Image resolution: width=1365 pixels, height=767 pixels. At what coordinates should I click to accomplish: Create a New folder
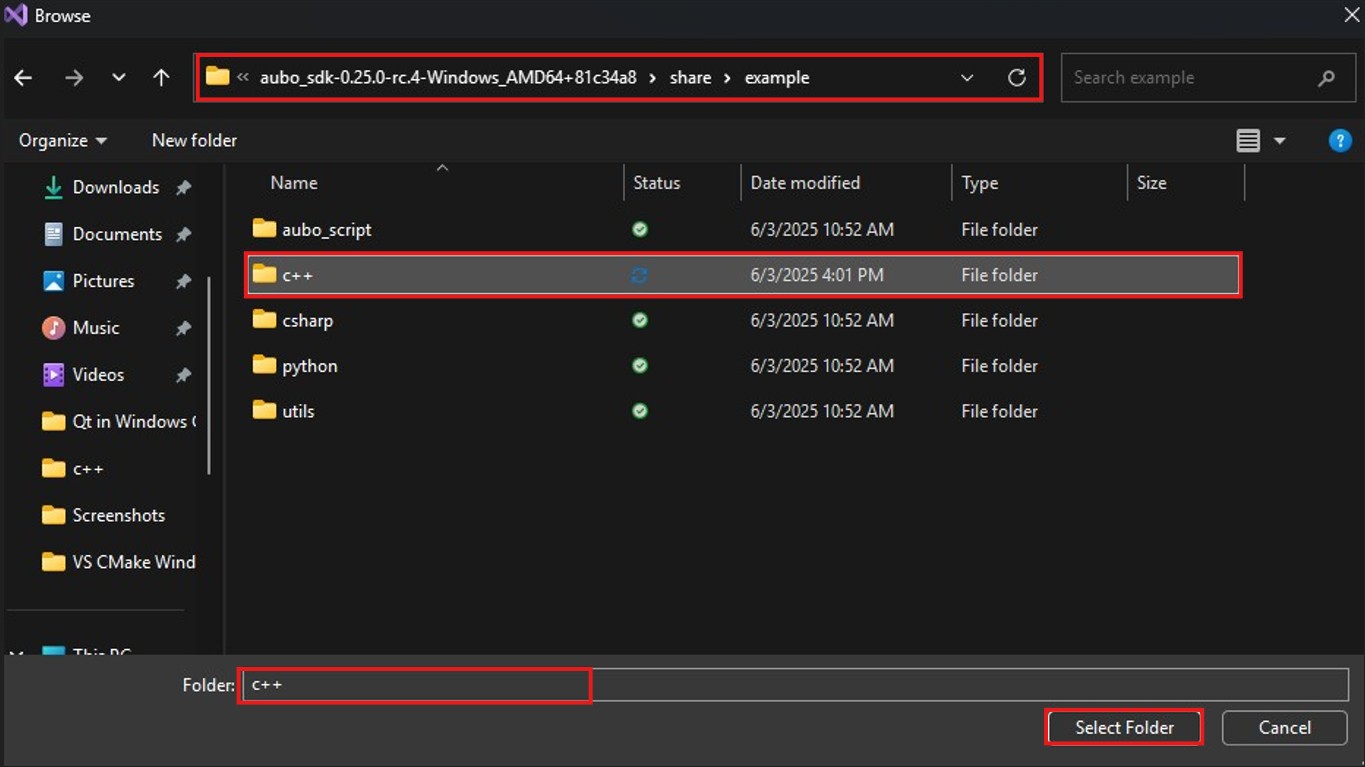point(194,141)
